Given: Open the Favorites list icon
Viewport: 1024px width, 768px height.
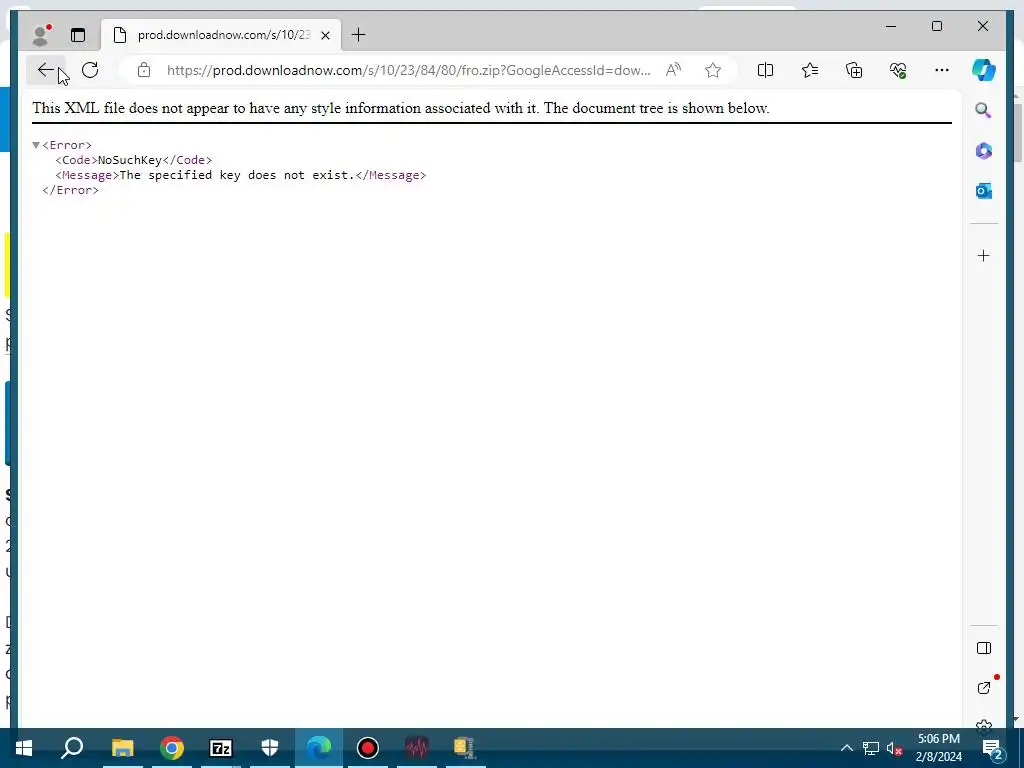Looking at the screenshot, I should (x=810, y=70).
